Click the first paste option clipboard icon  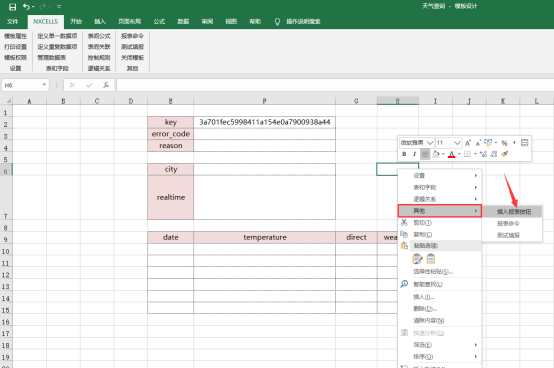(x=417, y=259)
